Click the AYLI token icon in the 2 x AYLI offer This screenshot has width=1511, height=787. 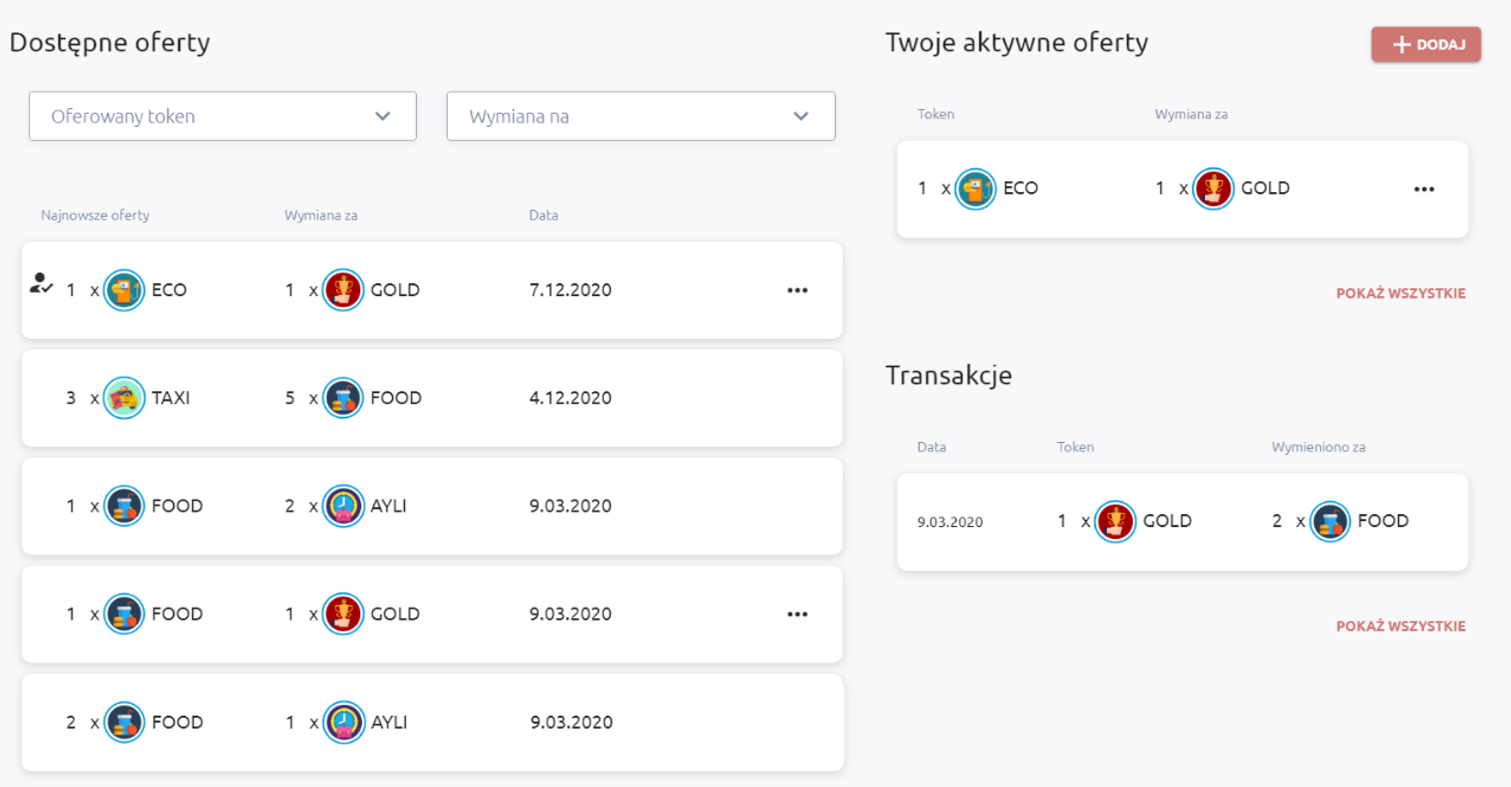pyautogui.click(x=344, y=506)
